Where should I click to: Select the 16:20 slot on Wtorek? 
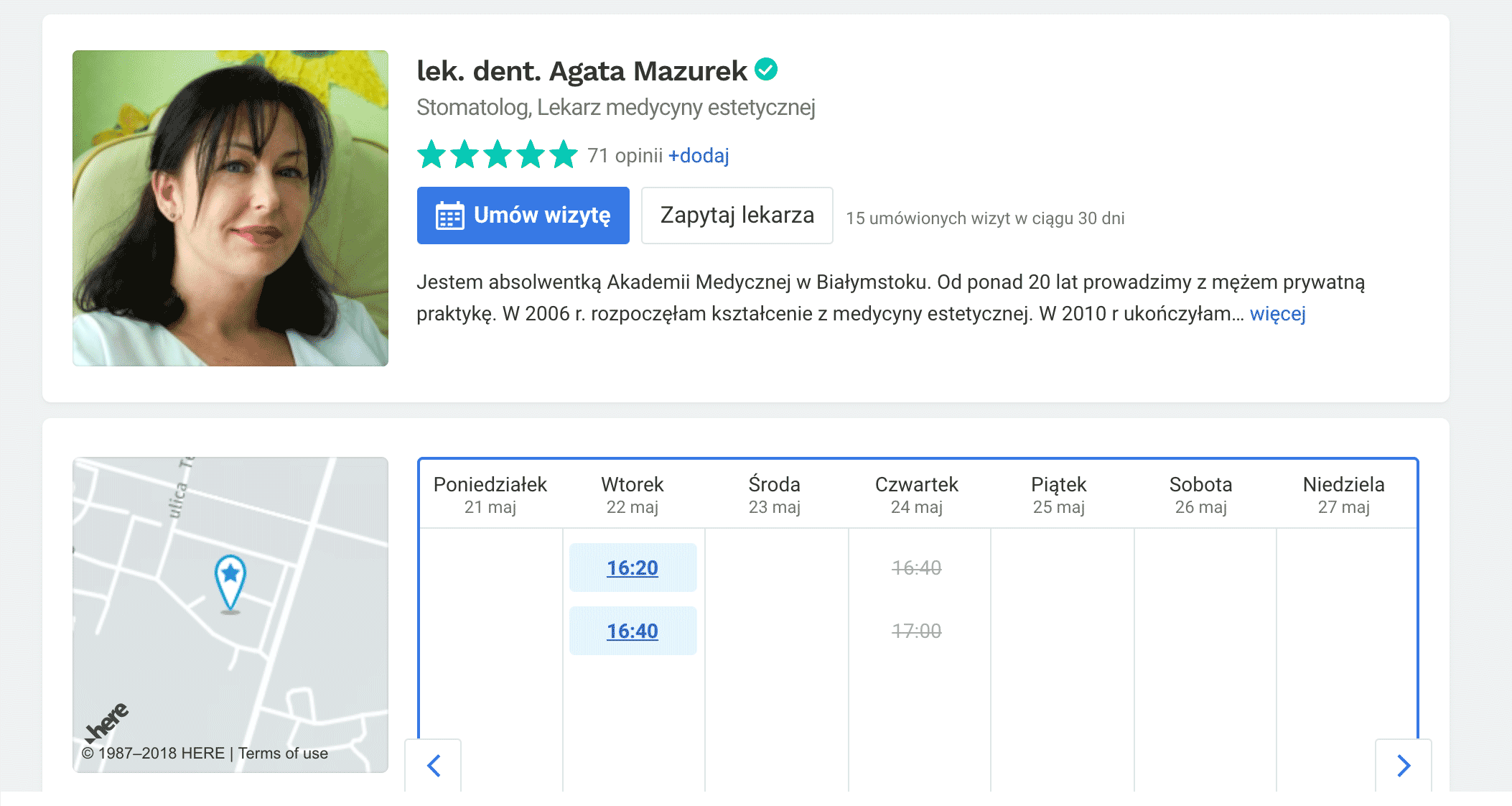(x=633, y=568)
